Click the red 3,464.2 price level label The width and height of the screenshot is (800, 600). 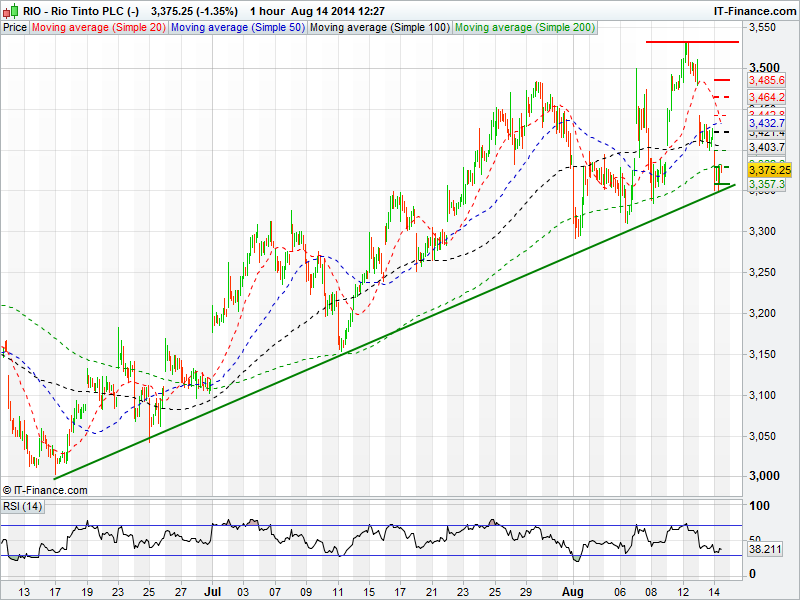point(766,97)
